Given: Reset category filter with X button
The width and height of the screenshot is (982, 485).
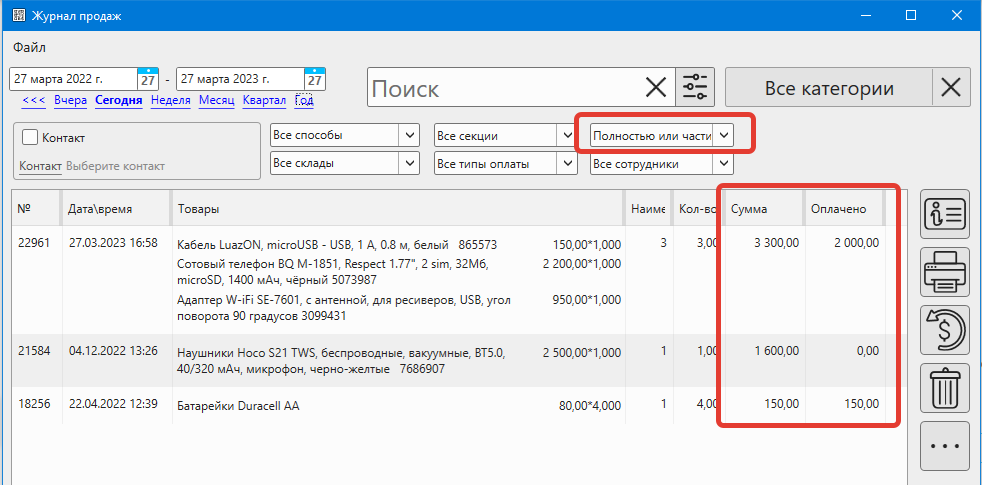Looking at the screenshot, I should tap(951, 88).
